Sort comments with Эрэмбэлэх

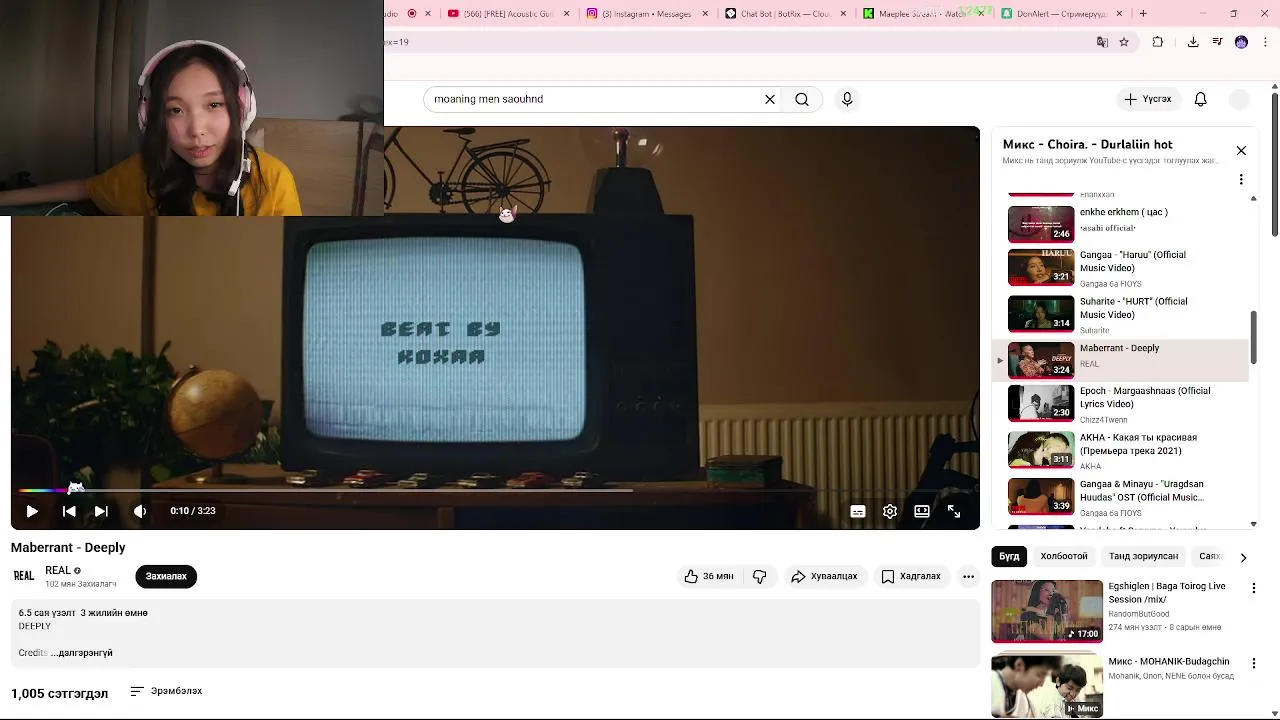(166, 691)
